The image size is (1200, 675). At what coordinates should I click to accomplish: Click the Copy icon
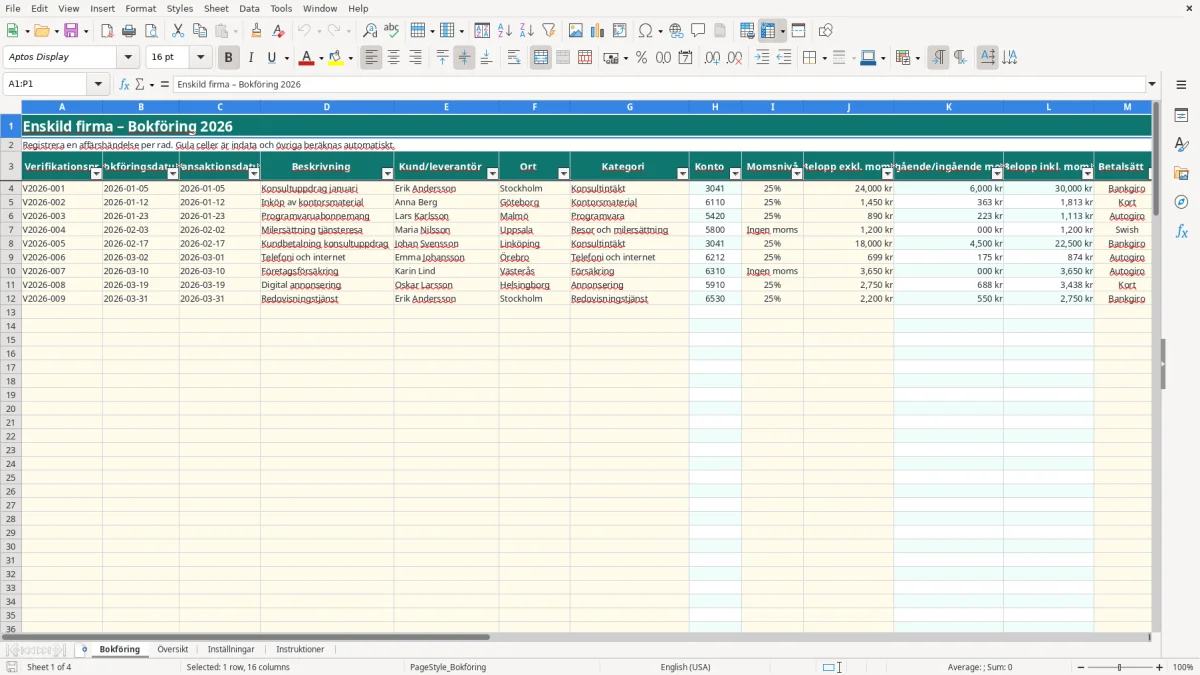pyautogui.click(x=200, y=31)
